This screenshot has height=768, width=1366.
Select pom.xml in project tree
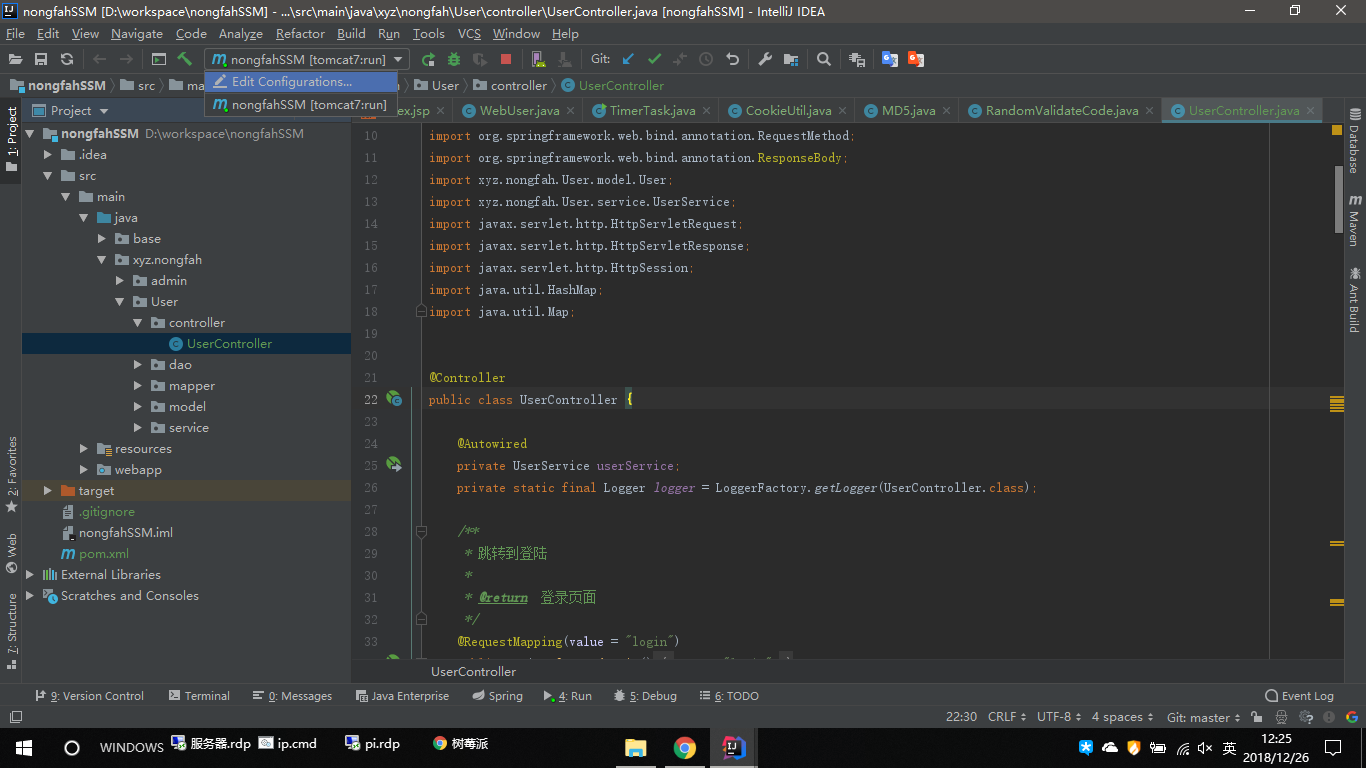pyautogui.click(x=104, y=553)
